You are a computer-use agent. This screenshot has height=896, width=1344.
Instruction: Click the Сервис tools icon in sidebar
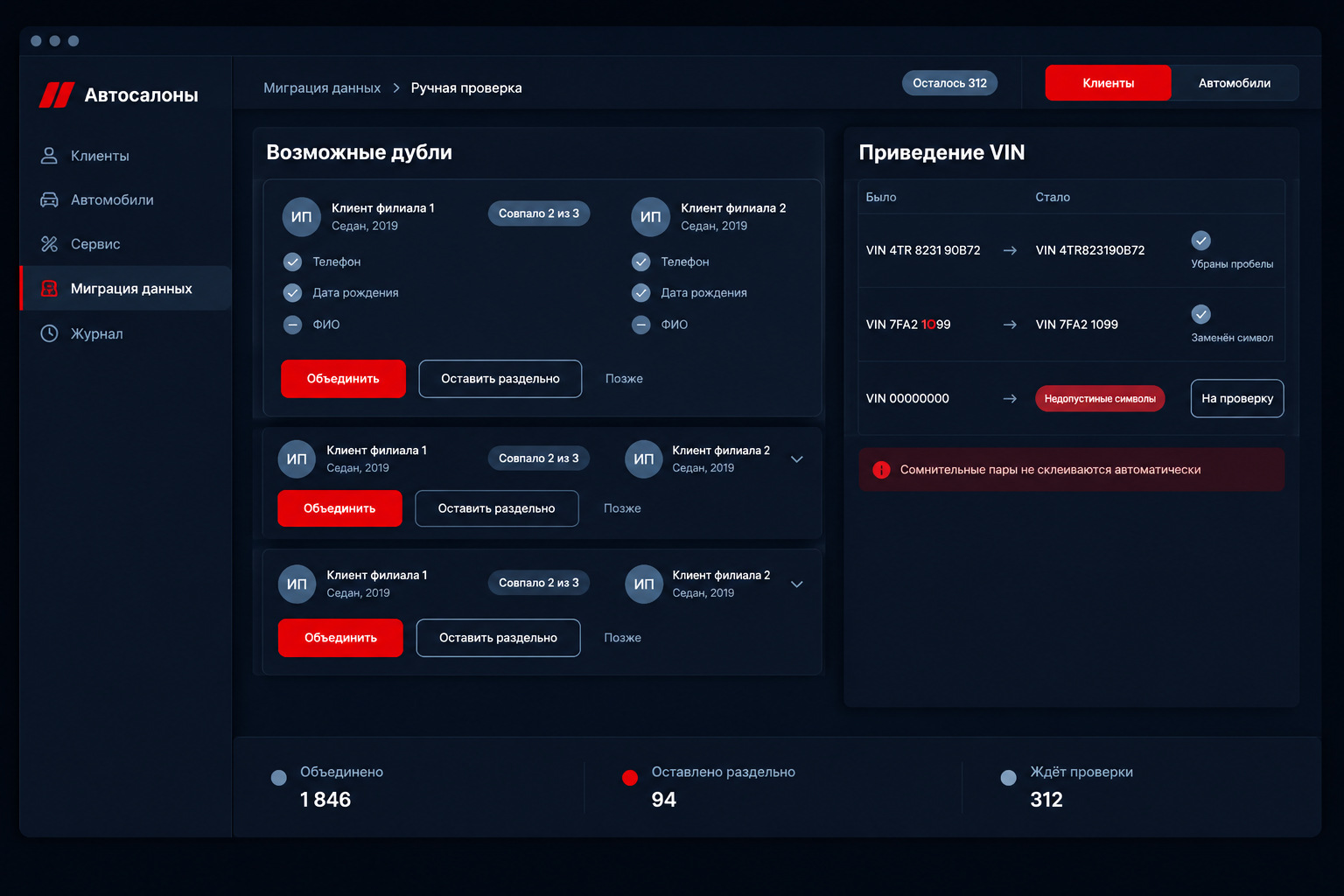point(49,244)
